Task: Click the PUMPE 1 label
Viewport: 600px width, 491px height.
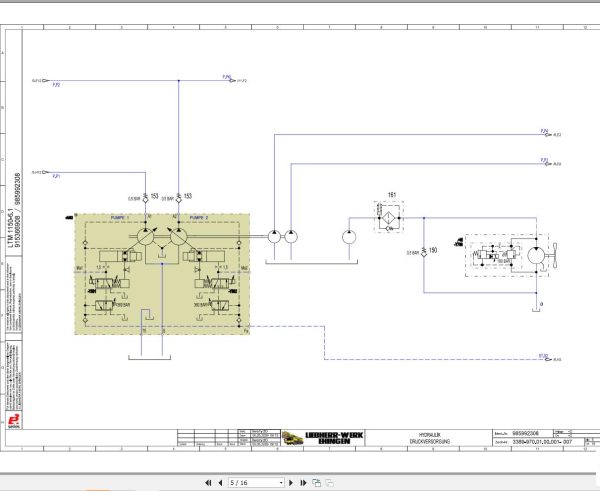Action: [120, 217]
